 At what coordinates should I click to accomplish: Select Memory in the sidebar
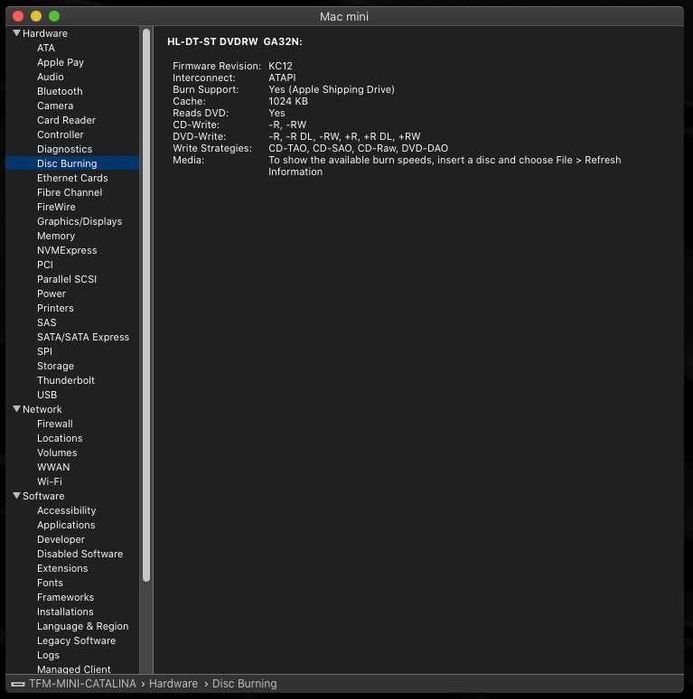pyautogui.click(x=56, y=236)
